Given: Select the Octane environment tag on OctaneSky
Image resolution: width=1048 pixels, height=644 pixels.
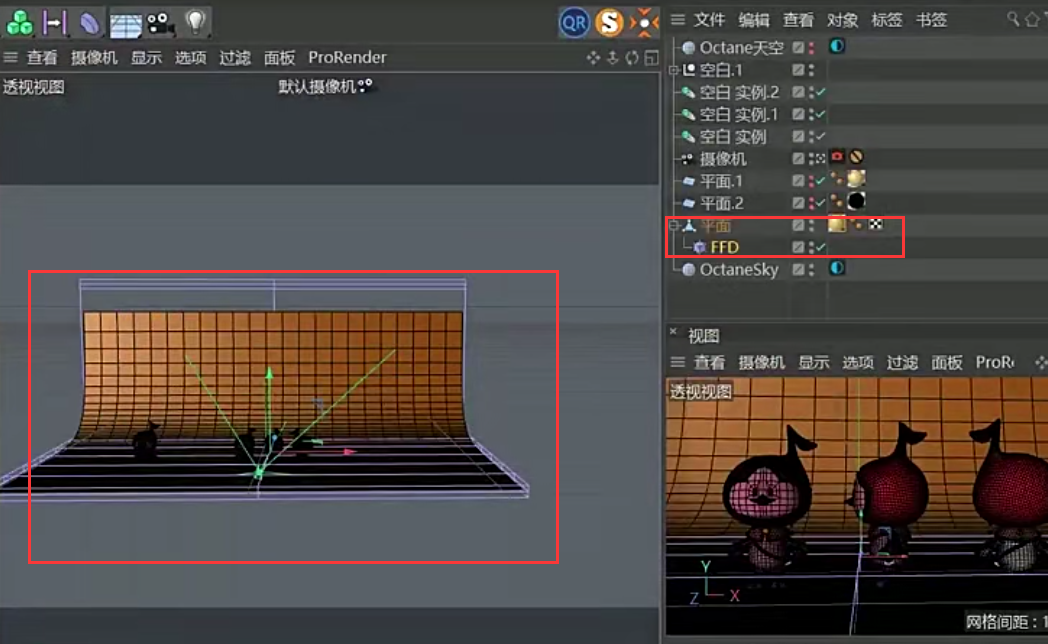Looking at the screenshot, I should [837, 268].
